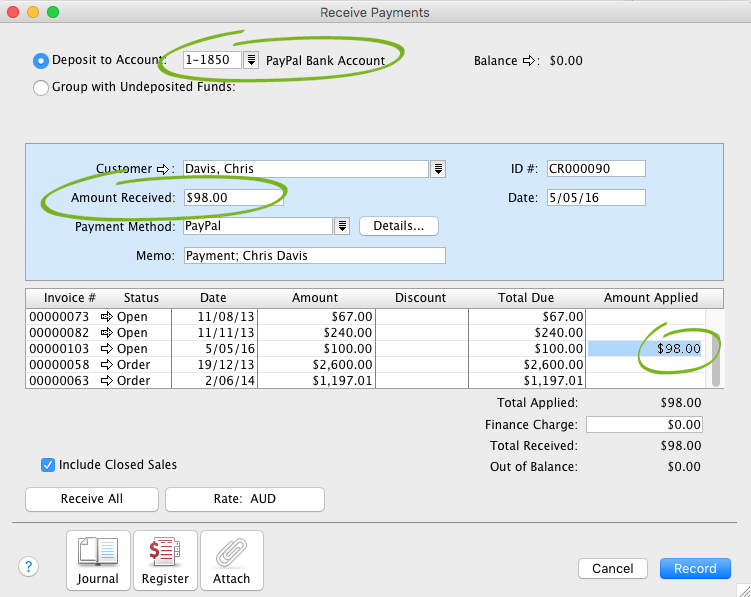Select Deposit to Account radio button

[x=41, y=60]
